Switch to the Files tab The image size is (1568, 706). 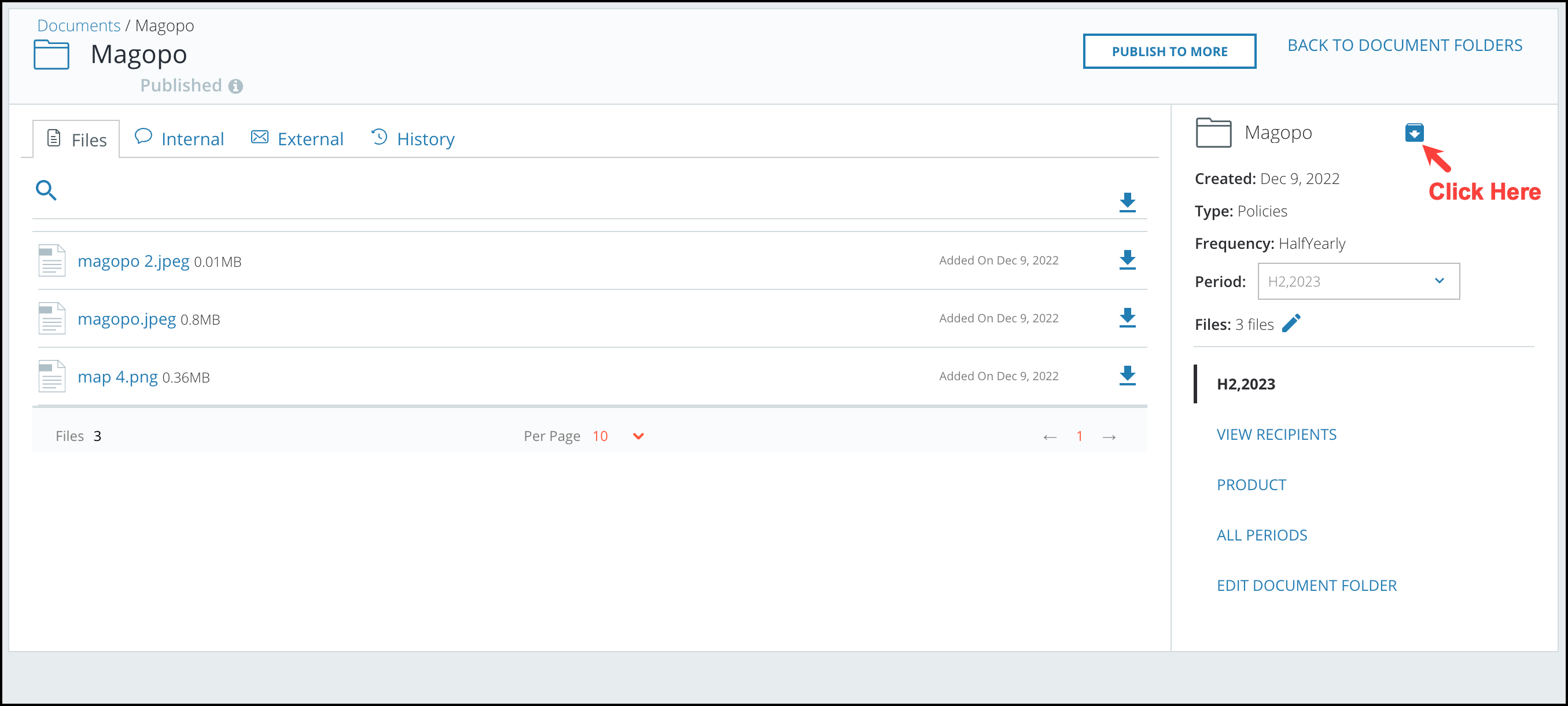click(x=76, y=139)
